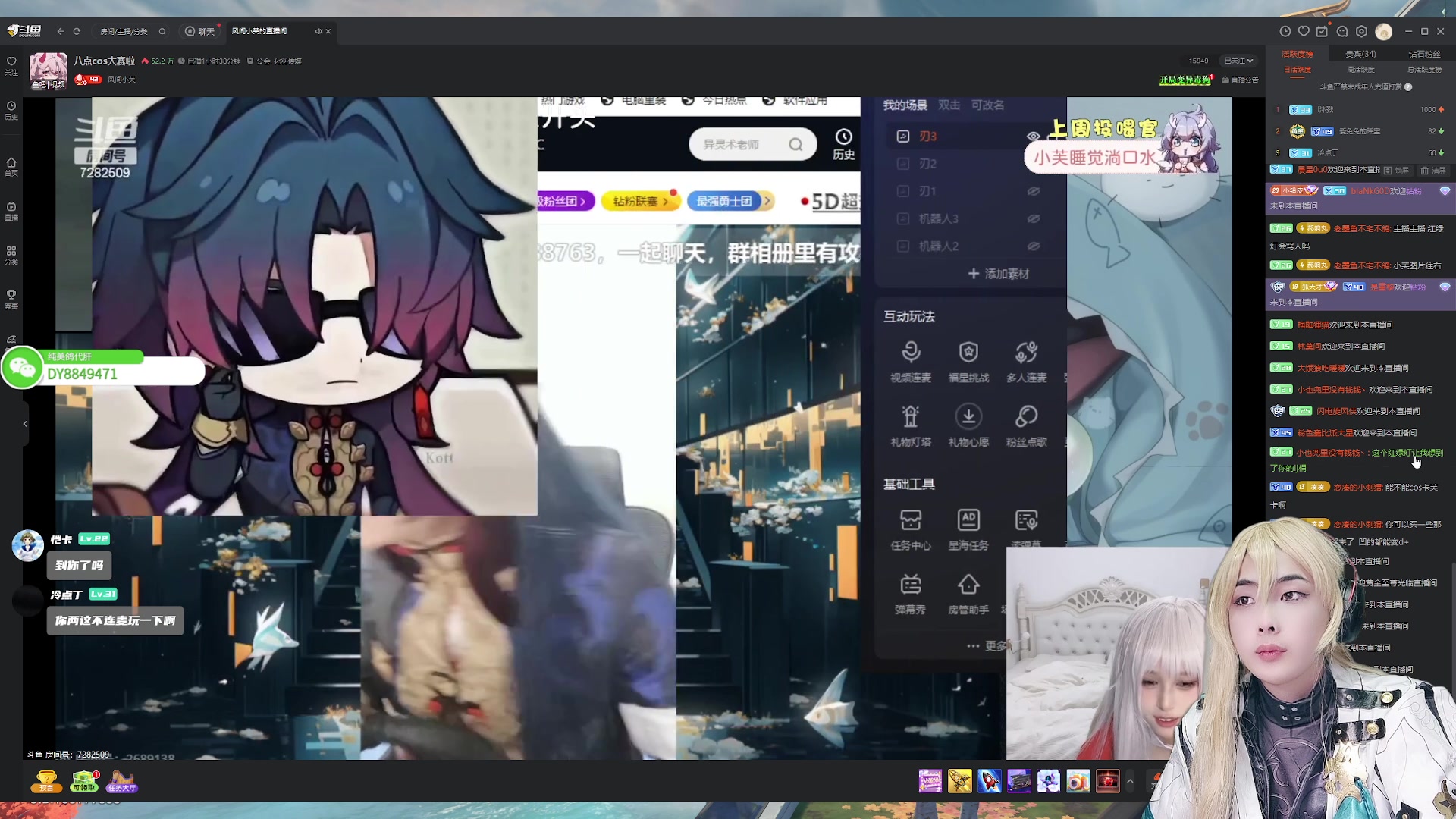This screenshot has height=819, width=1456.
Task: Click the help question mark beside 斗鱼严禁未成年人充值打赏
Action: pyautogui.click(x=1408, y=86)
